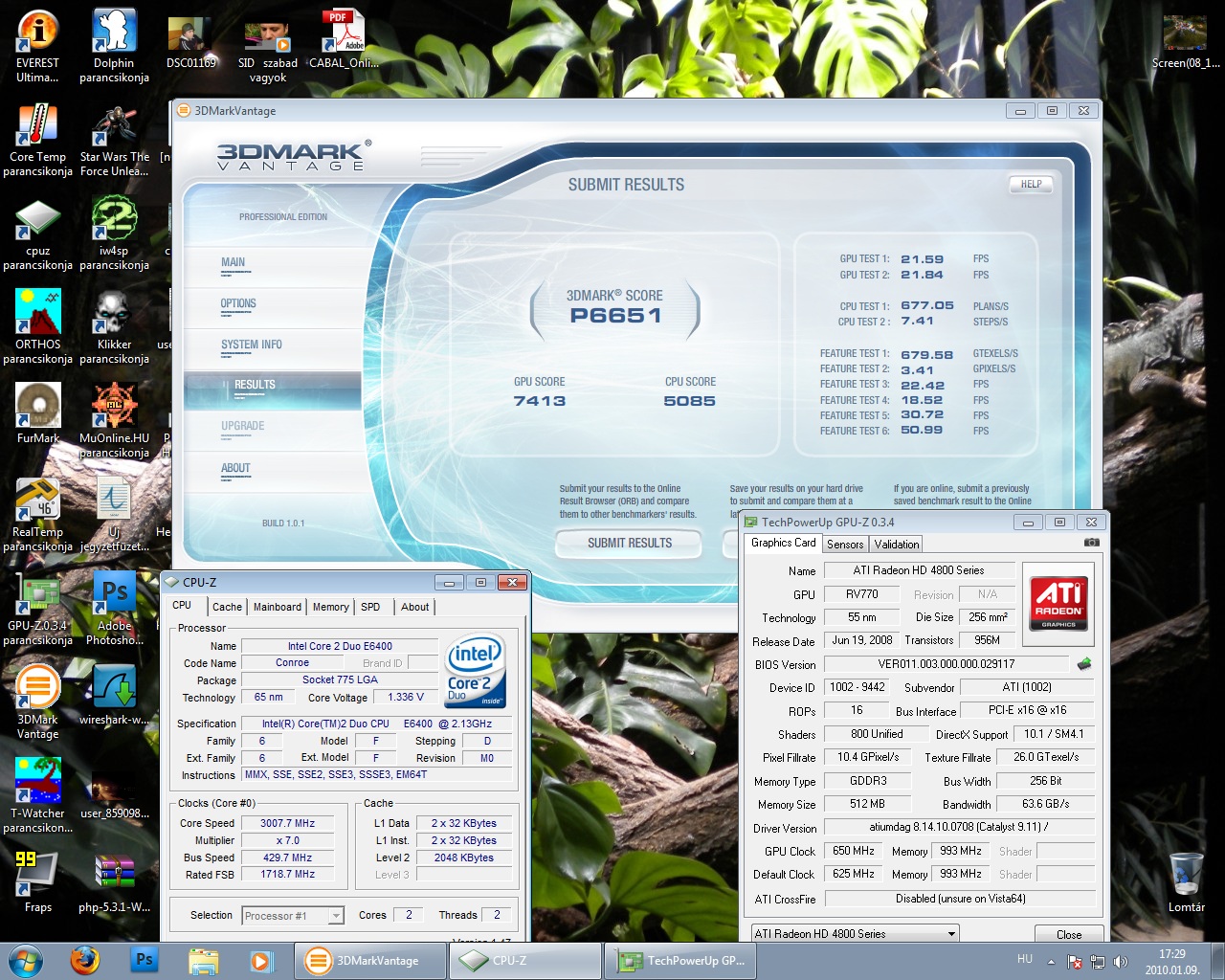Go to OPTIONS section in 3DMark Vantage
This screenshot has height=980, width=1225.
238,303
